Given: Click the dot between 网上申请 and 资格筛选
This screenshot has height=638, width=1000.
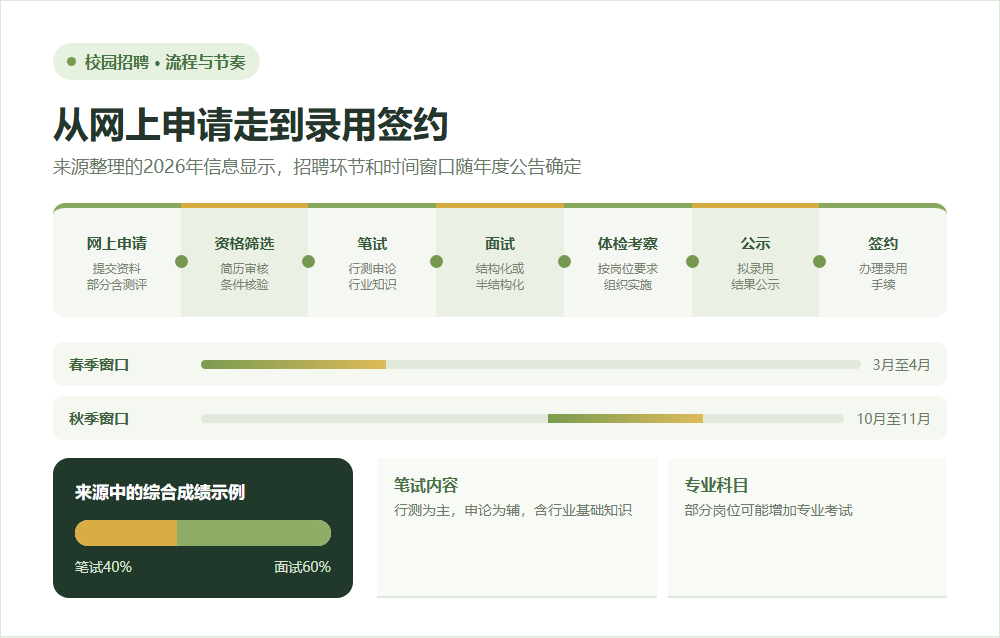Looking at the screenshot, I should pos(181,262).
